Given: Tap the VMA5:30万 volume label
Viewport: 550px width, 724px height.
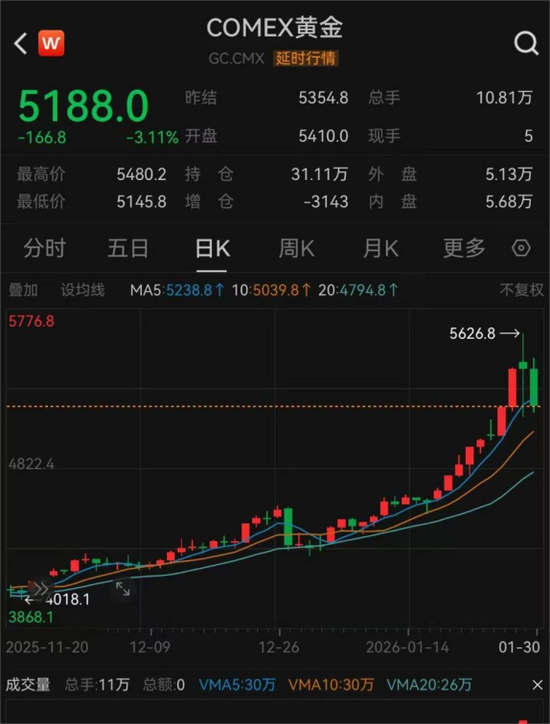Looking at the screenshot, I should (x=237, y=685).
